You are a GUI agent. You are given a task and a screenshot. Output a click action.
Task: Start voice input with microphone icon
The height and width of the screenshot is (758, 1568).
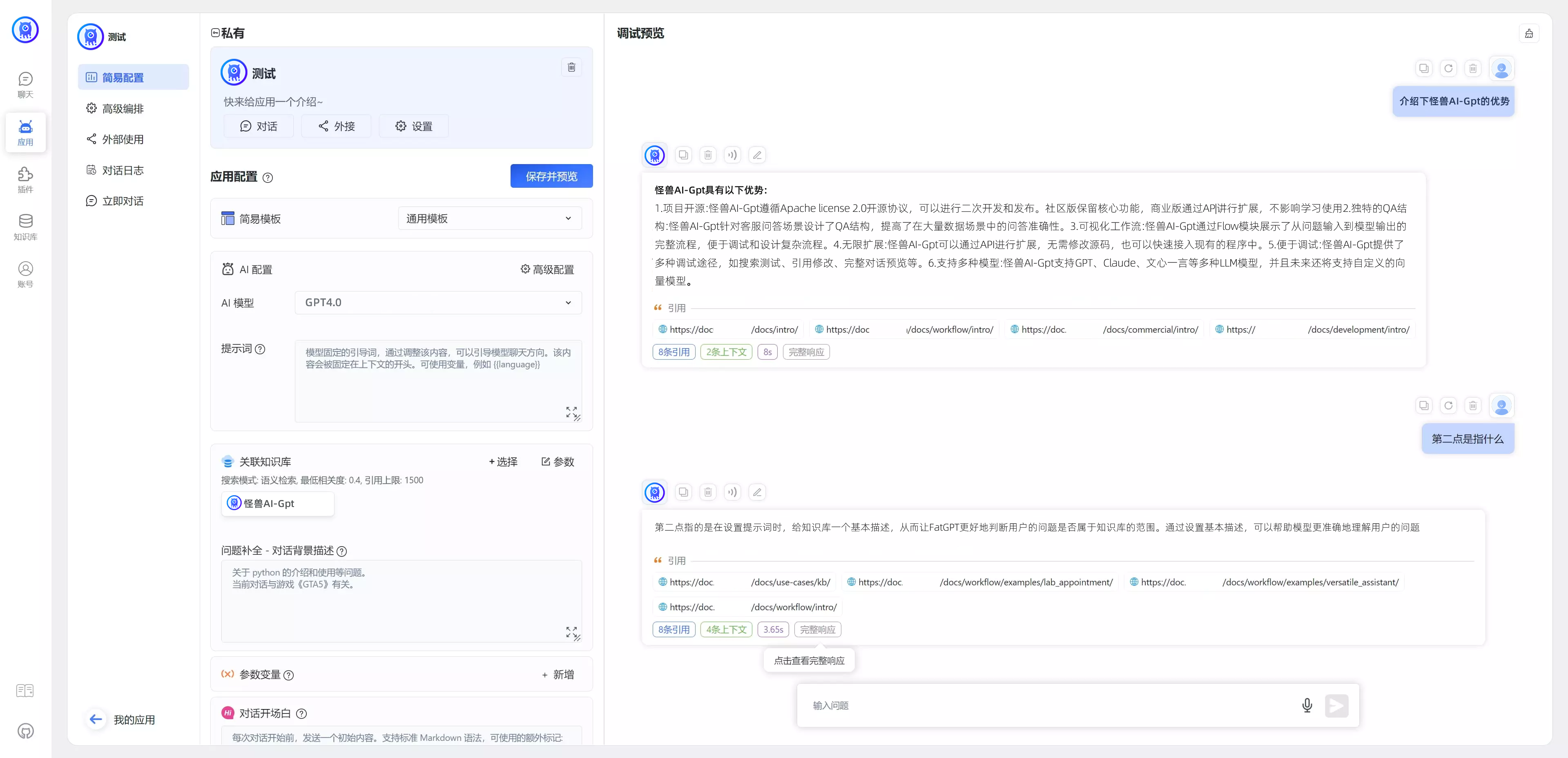coord(1307,706)
